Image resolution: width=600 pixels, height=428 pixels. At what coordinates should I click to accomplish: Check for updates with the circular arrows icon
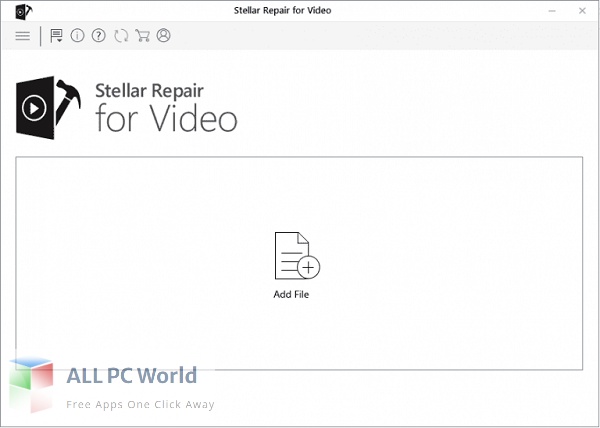pyautogui.click(x=121, y=36)
